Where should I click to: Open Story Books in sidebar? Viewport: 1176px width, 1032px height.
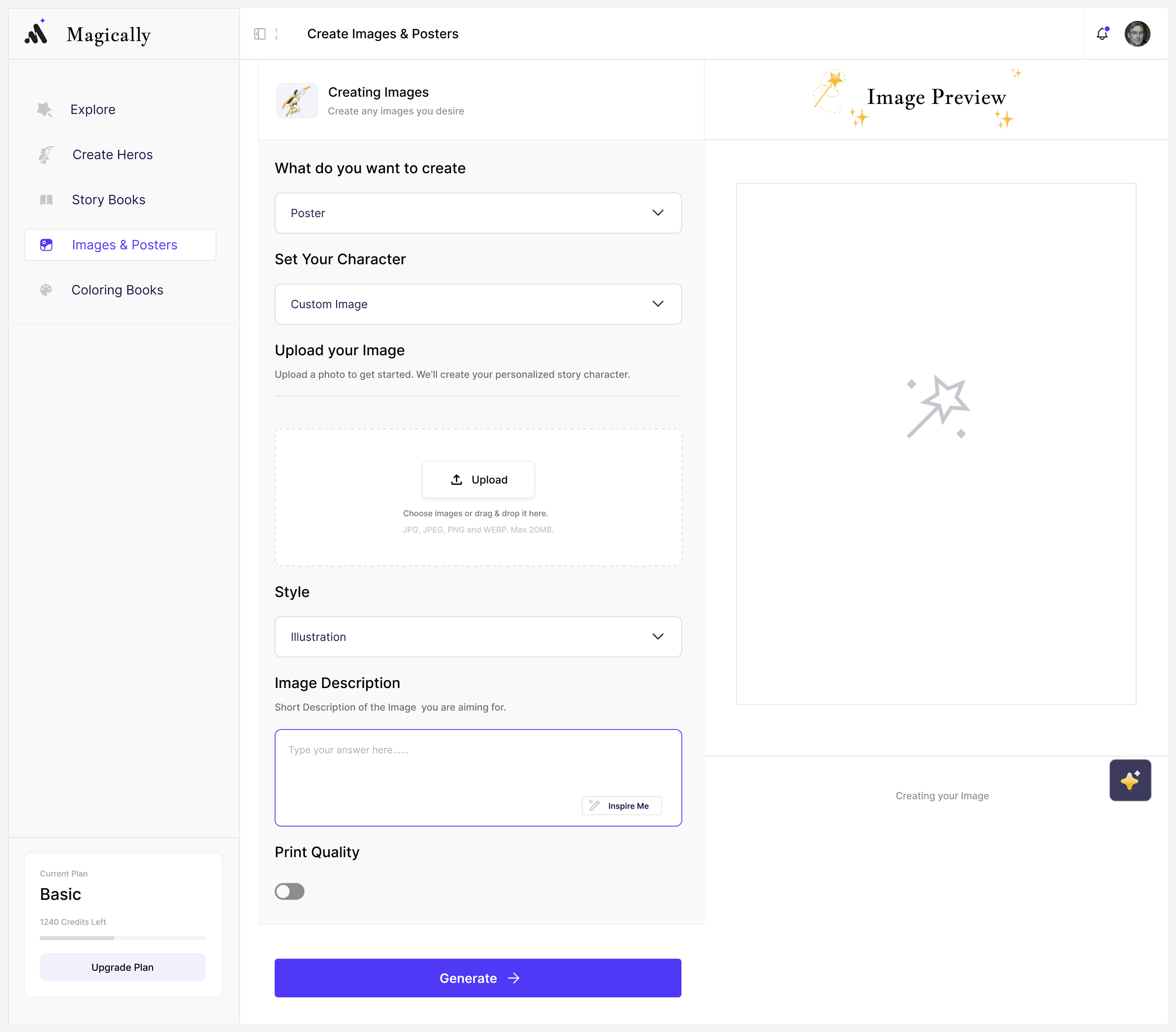pos(108,200)
